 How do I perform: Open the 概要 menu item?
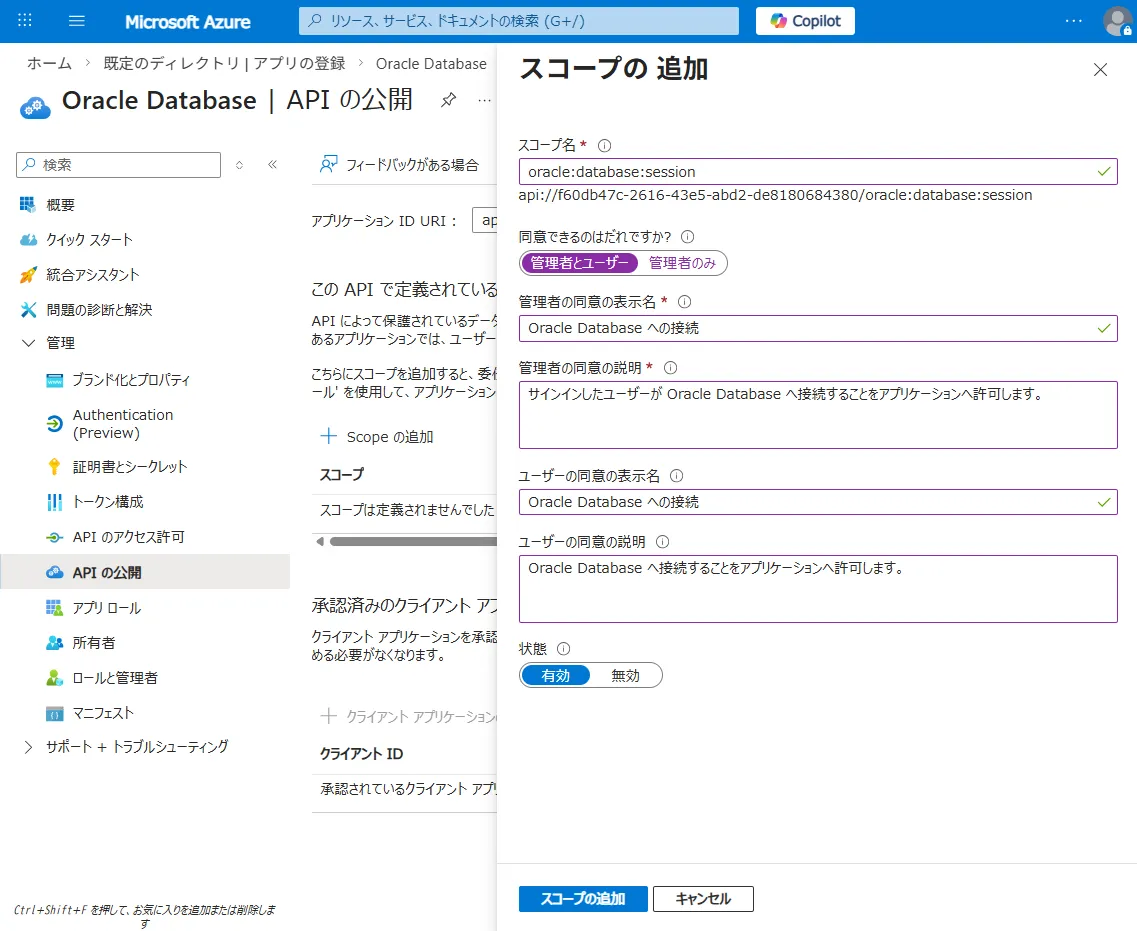click(60, 205)
